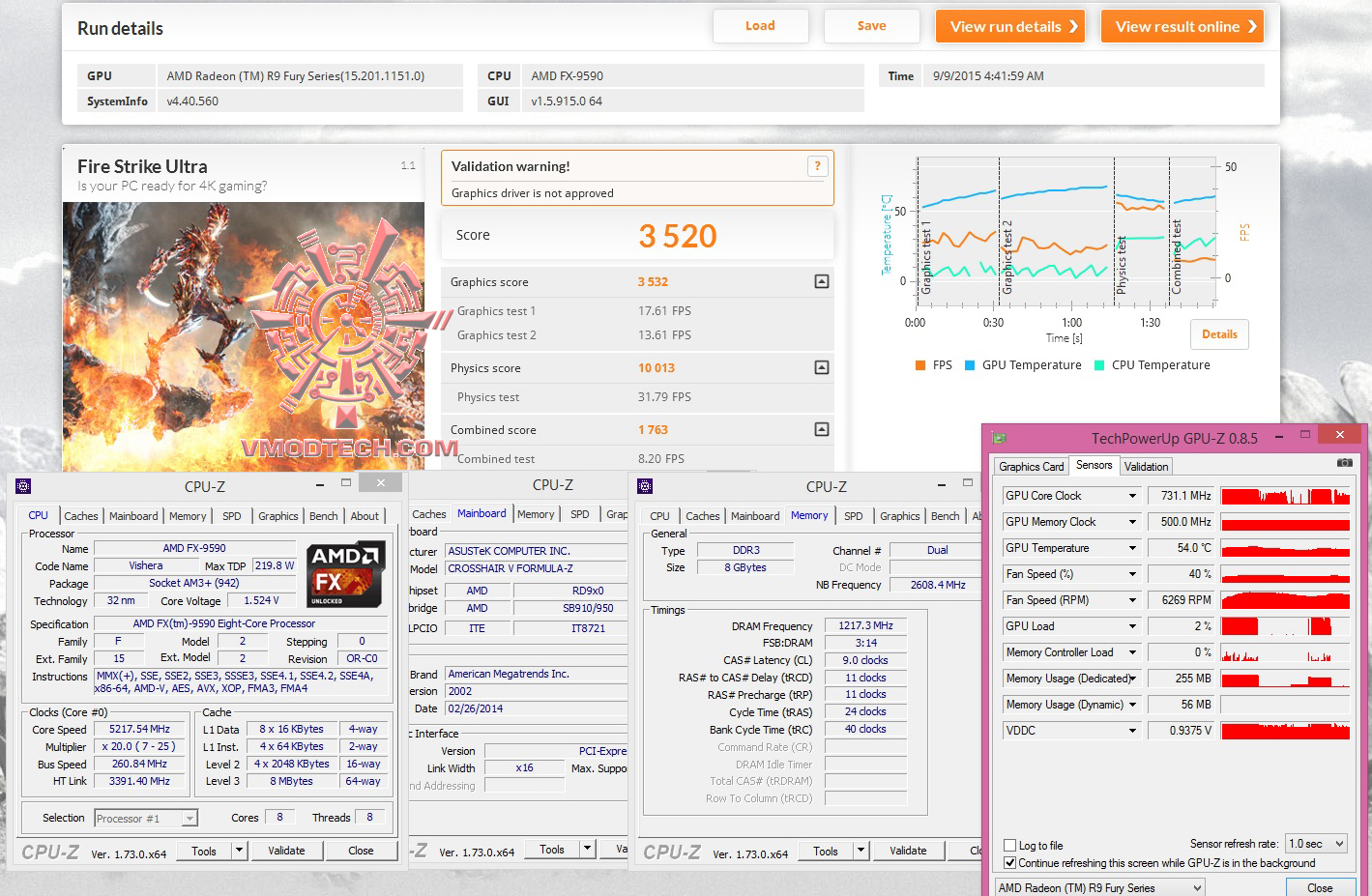Viewport: 1372px width, 896px height.
Task: Maximize the TechPowerUp GPU-Z window
Action: click(x=1305, y=436)
